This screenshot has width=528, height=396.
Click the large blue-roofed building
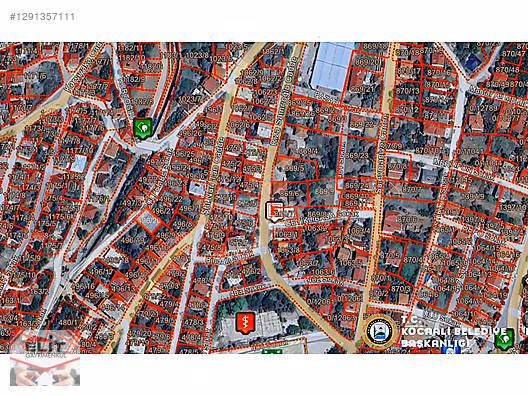click(332, 66)
